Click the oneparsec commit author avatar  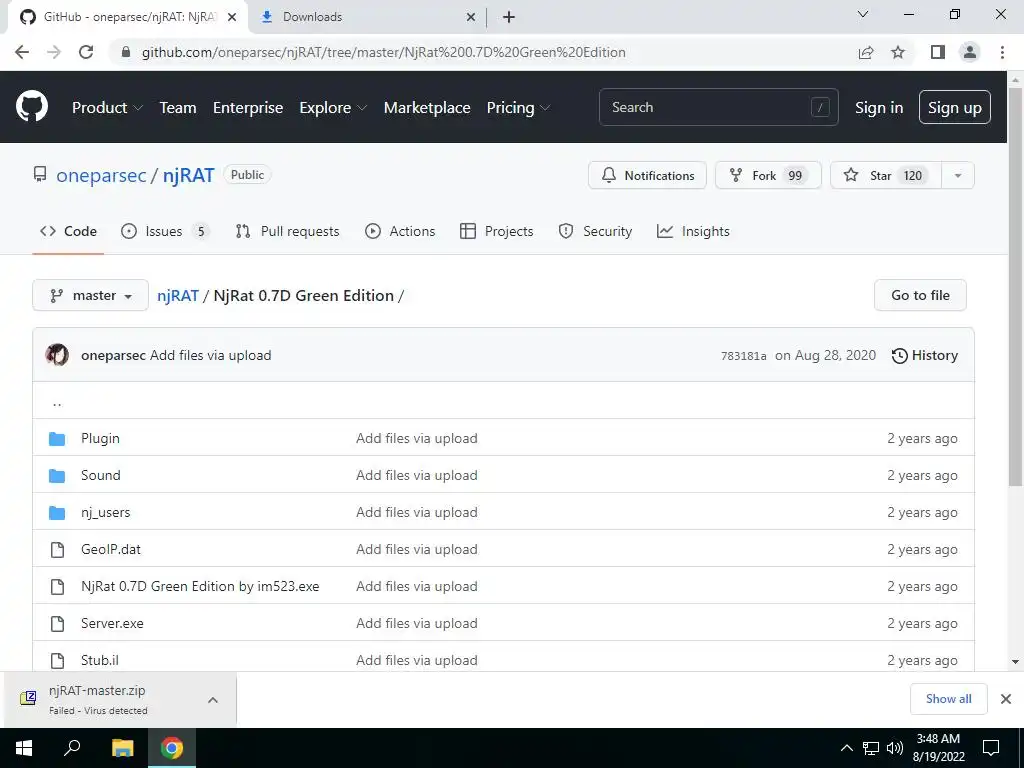57,355
